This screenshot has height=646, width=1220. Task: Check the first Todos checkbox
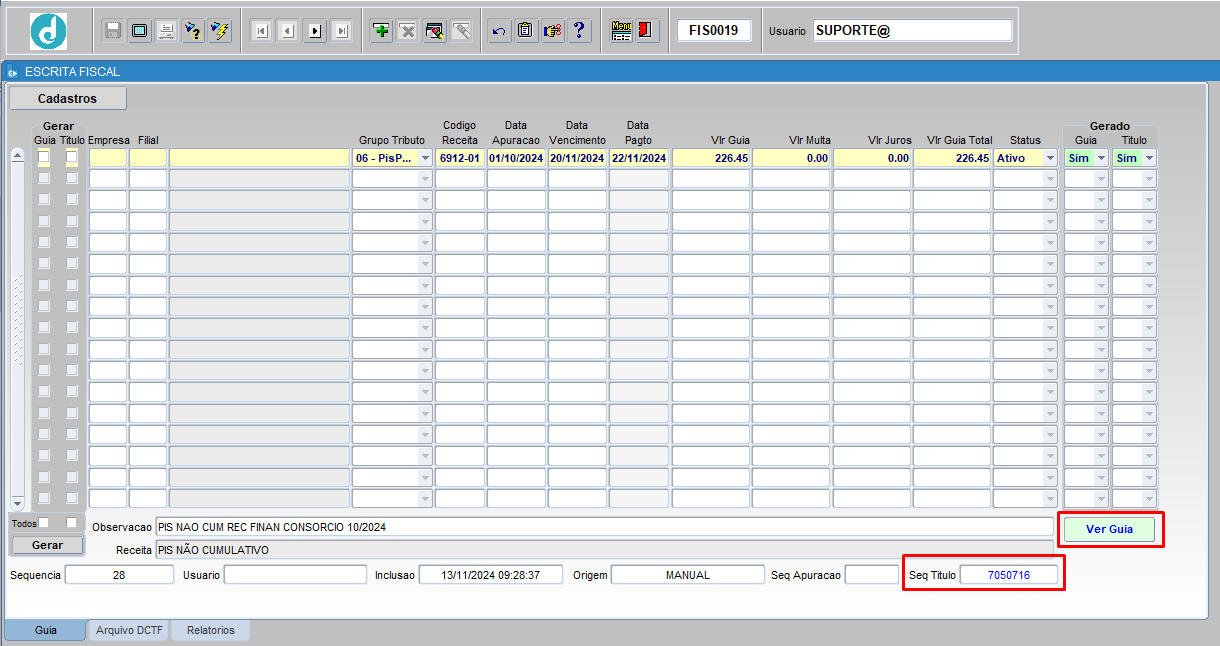coord(44,523)
